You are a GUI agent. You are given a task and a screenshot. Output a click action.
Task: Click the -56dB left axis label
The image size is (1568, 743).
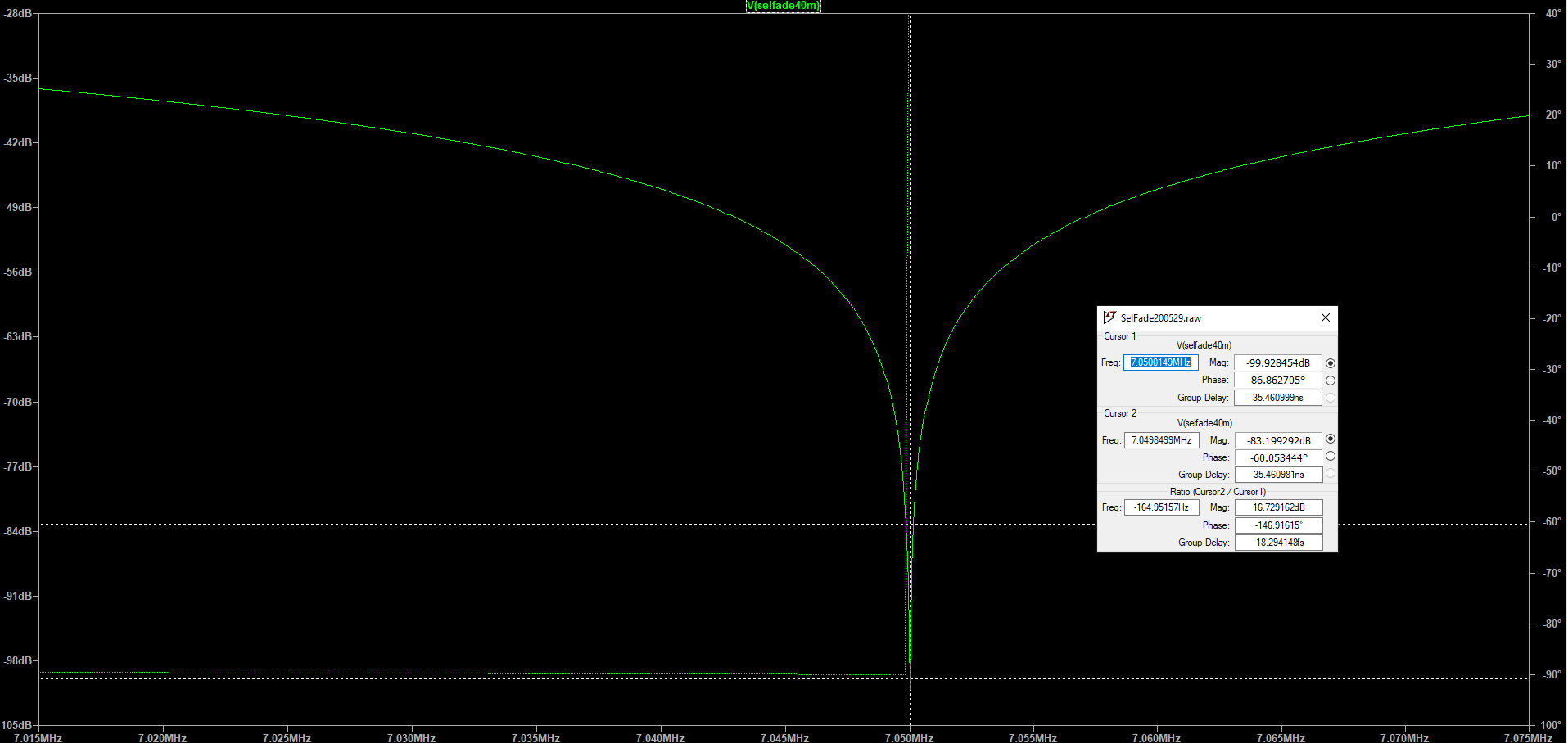pyautogui.click(x=18, y=272)
